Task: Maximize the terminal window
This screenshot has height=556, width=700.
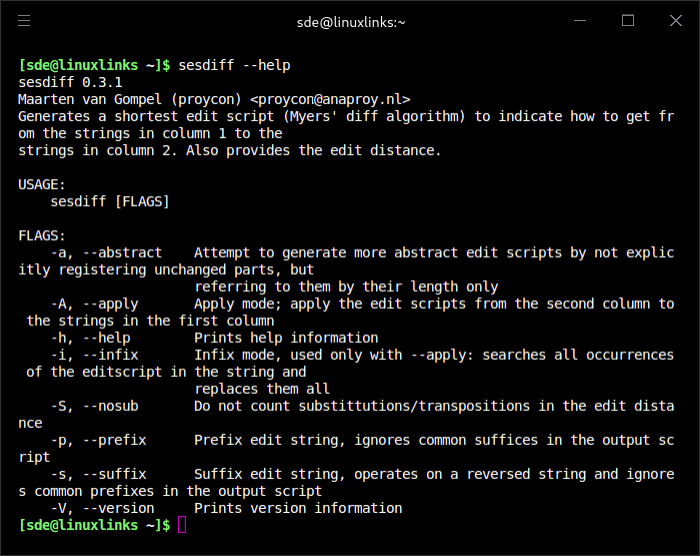Action: [x=628, y=21]
